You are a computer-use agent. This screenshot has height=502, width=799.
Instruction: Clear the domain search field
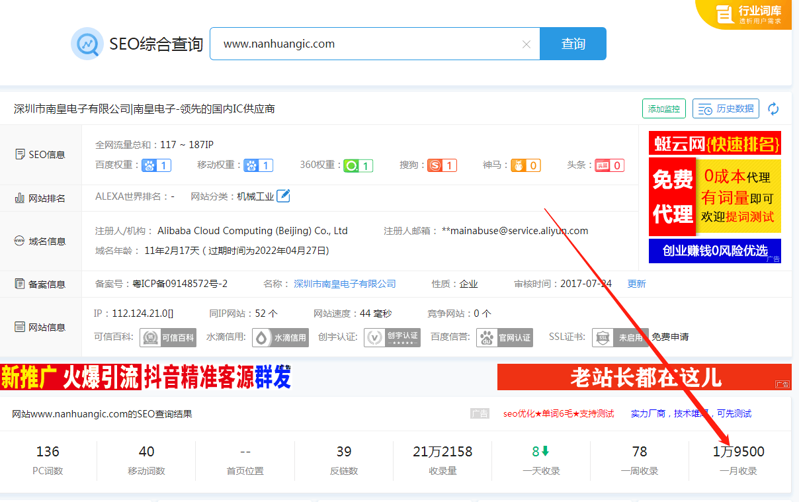(526, 44)
